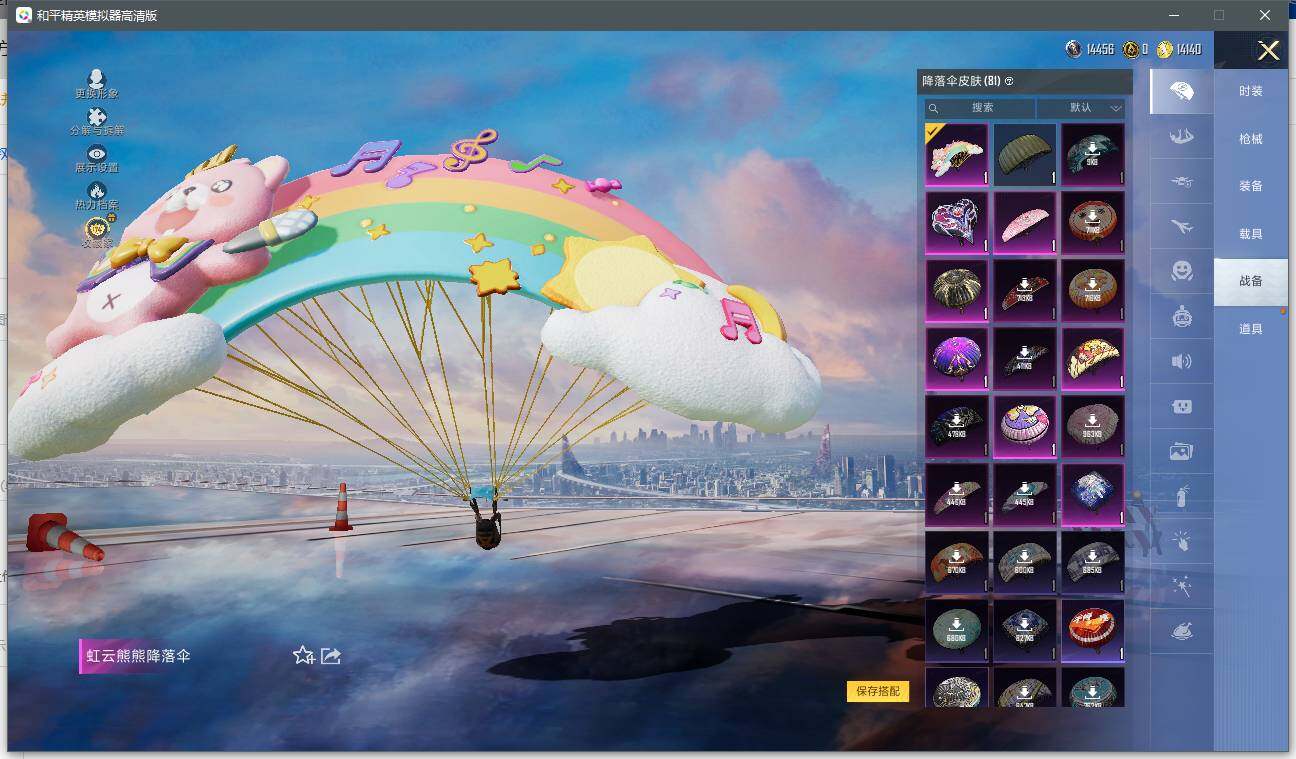This screenshot has width=1296, height=759.
Task: Minimize the 和平精英模拟器高清版 window
Action: (1172, 15)
